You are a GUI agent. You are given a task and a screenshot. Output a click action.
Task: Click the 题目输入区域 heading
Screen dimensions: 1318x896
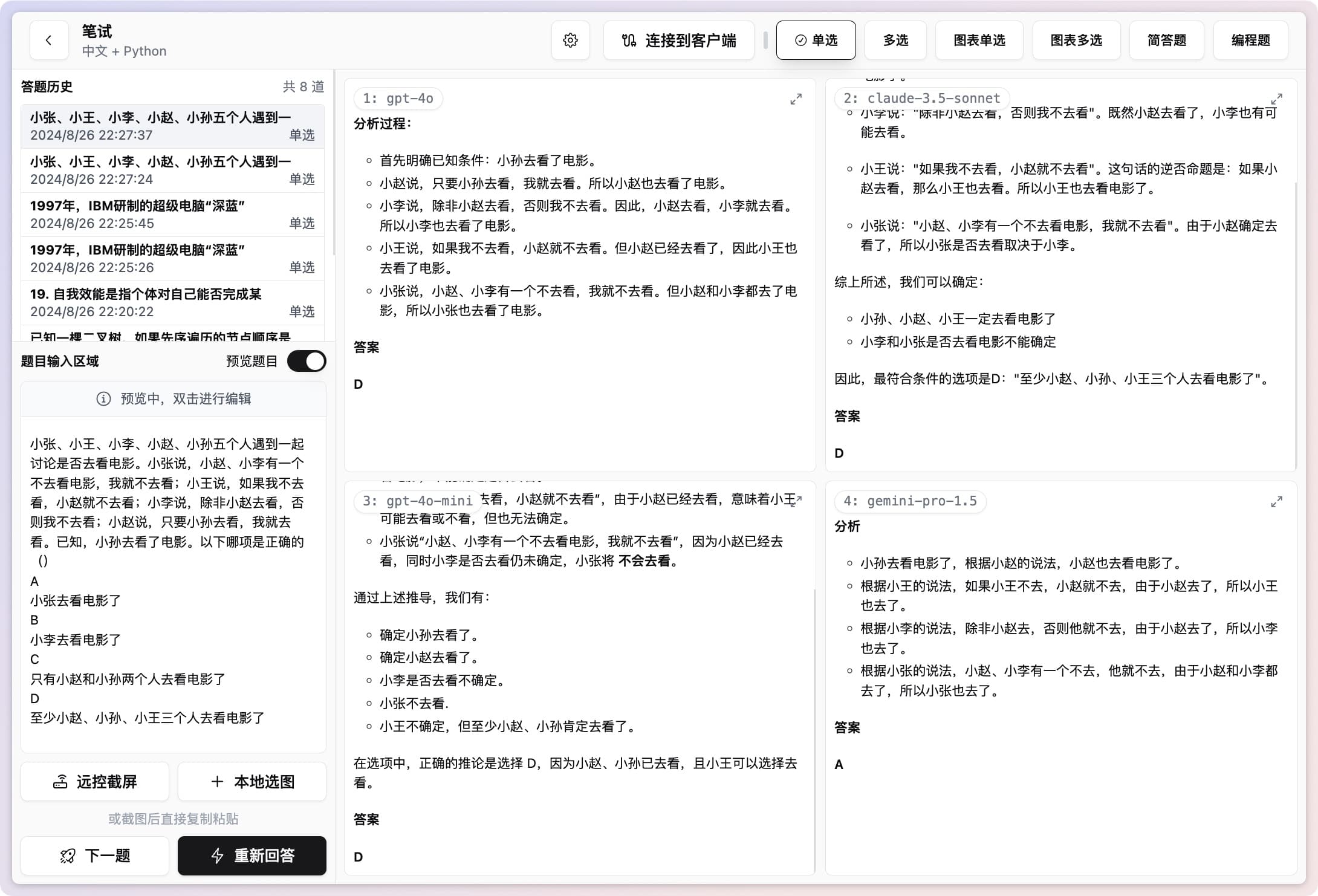60,362
